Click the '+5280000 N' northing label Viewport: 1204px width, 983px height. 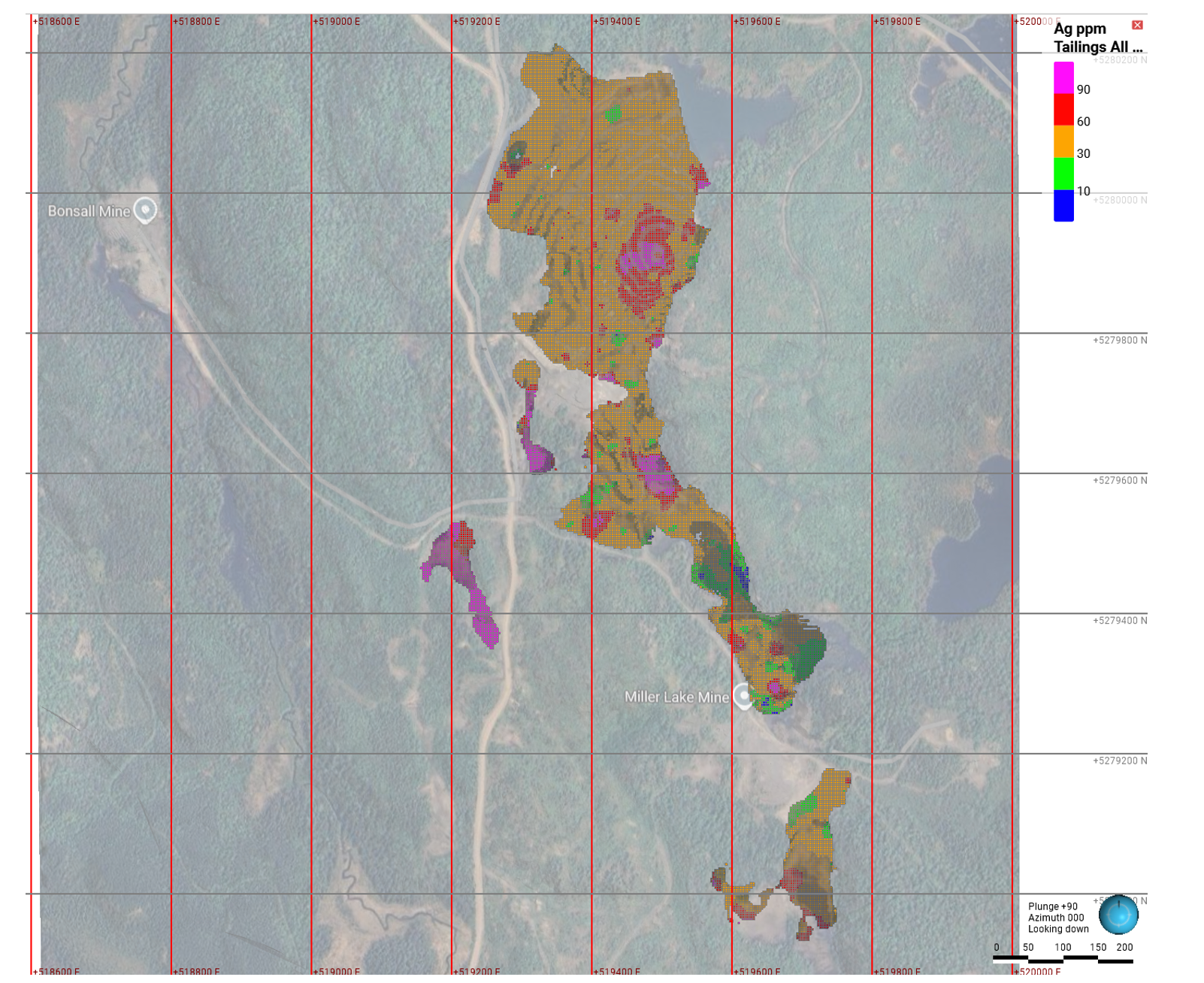1120,200
